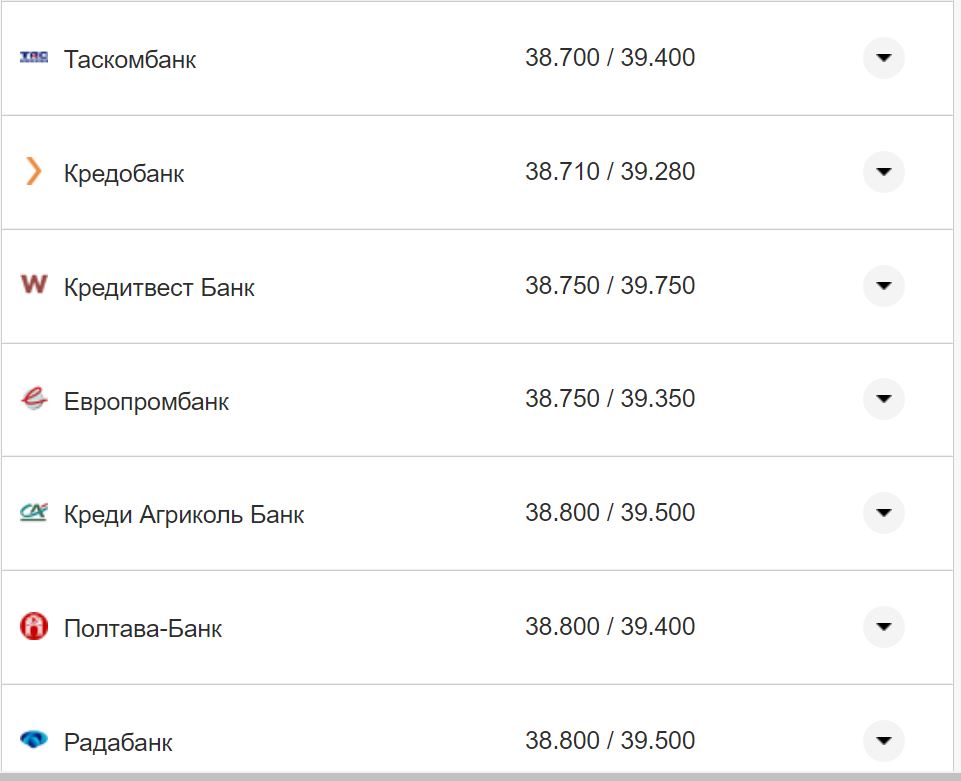Click the Полтава-Банк red circle logo
This screenshot has width=961, height=781.
click(x=33, y=627)
